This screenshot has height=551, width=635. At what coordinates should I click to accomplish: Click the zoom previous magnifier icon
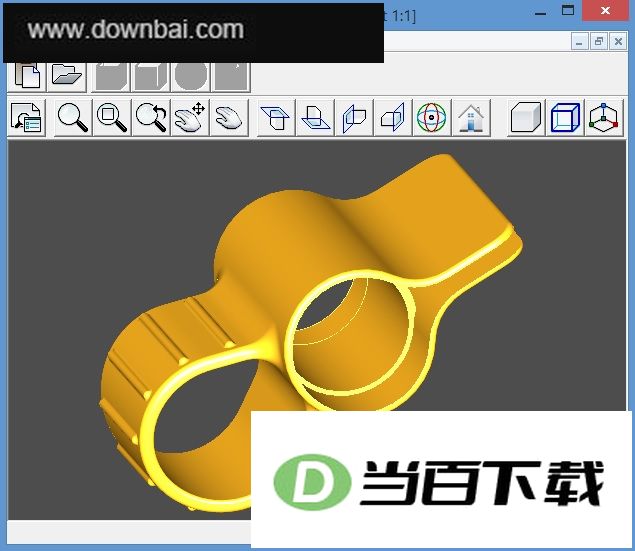point(151,118)
